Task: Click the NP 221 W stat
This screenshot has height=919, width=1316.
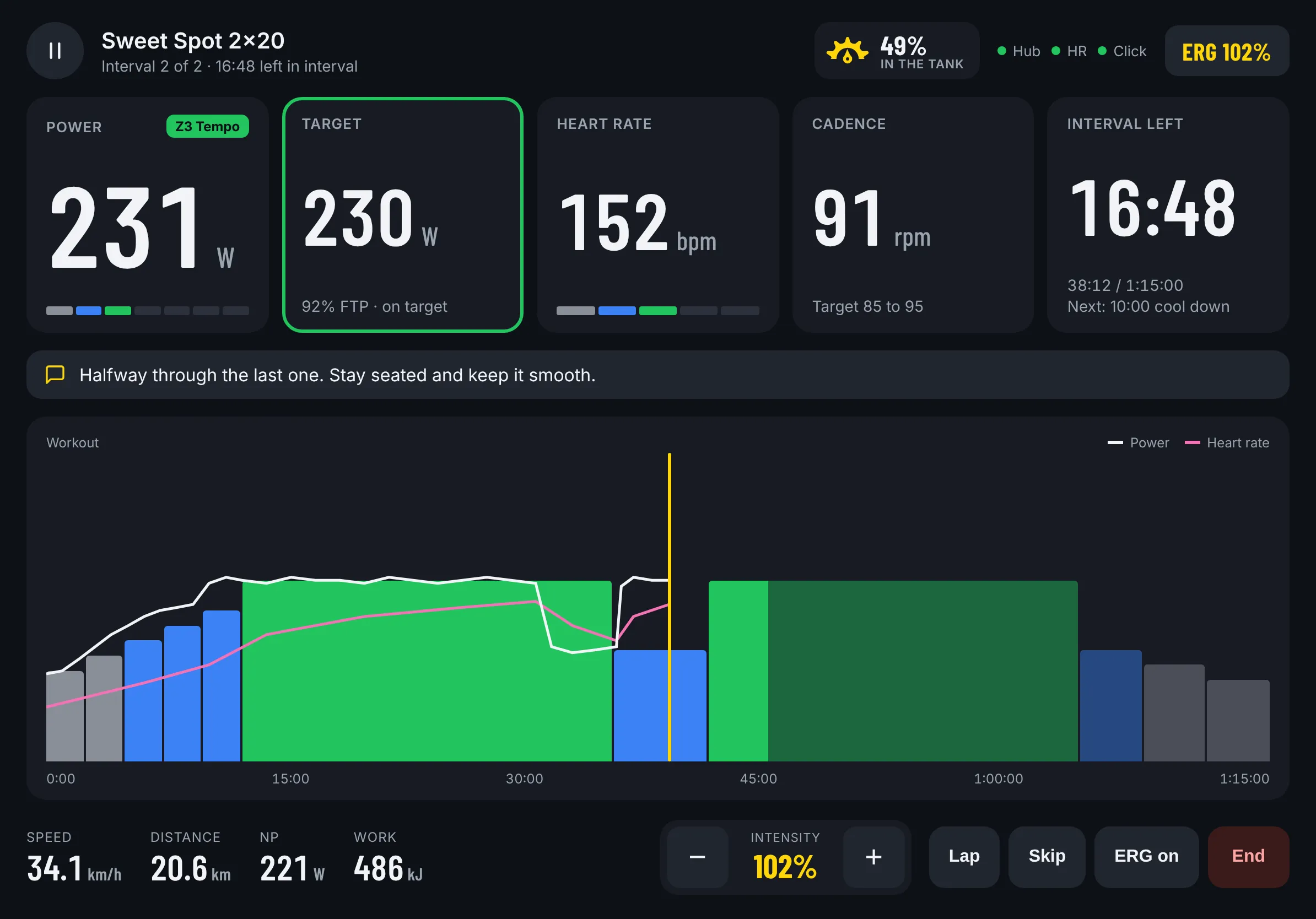Action: click(x=292, y=858)
